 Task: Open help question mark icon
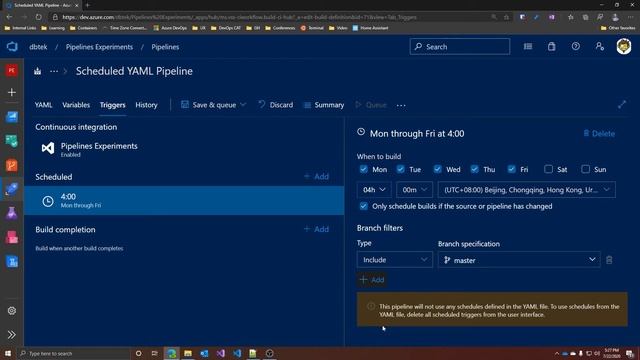576,47
